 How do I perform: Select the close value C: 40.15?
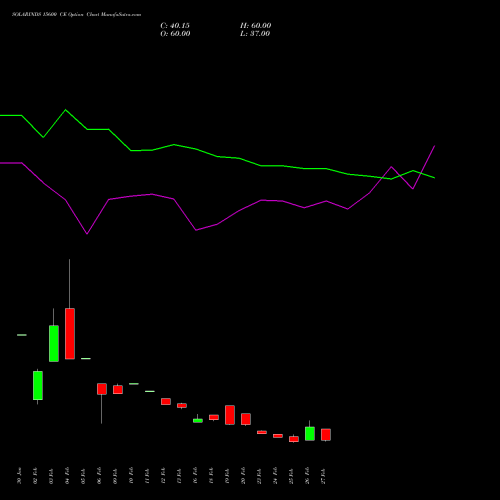pos(175,26)
